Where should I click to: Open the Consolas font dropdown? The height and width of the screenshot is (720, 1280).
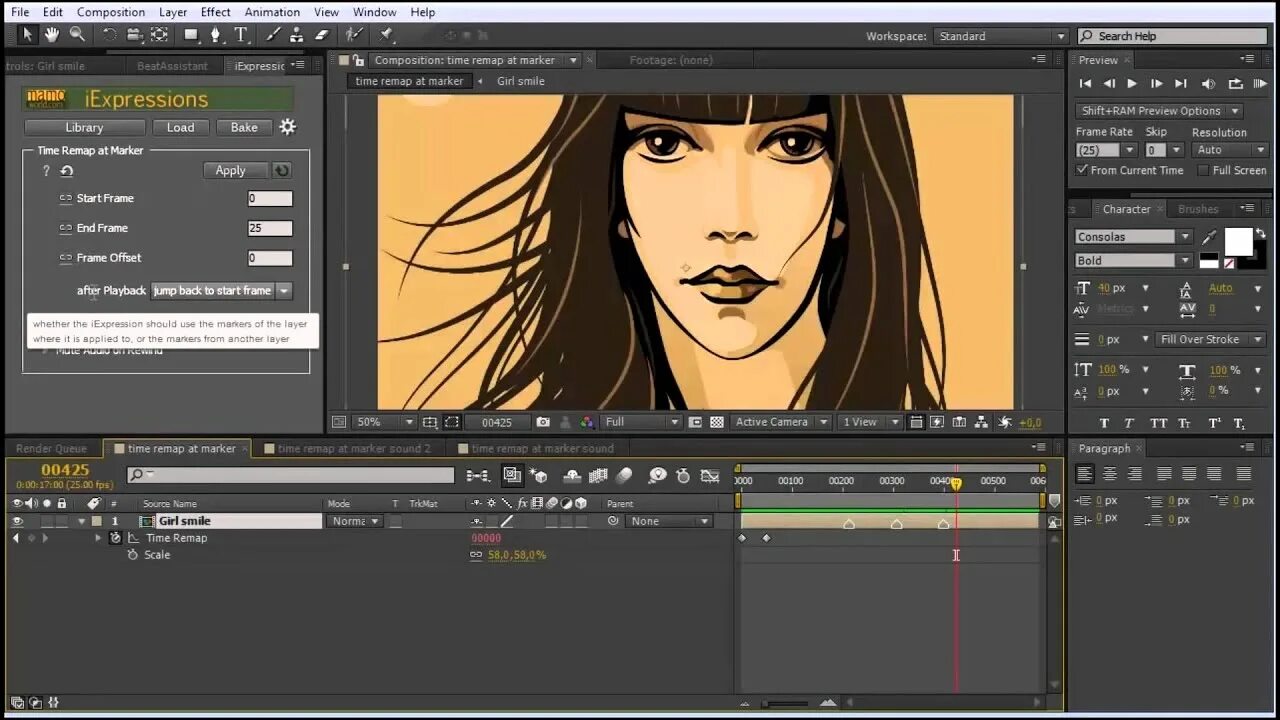(1134, 237)
